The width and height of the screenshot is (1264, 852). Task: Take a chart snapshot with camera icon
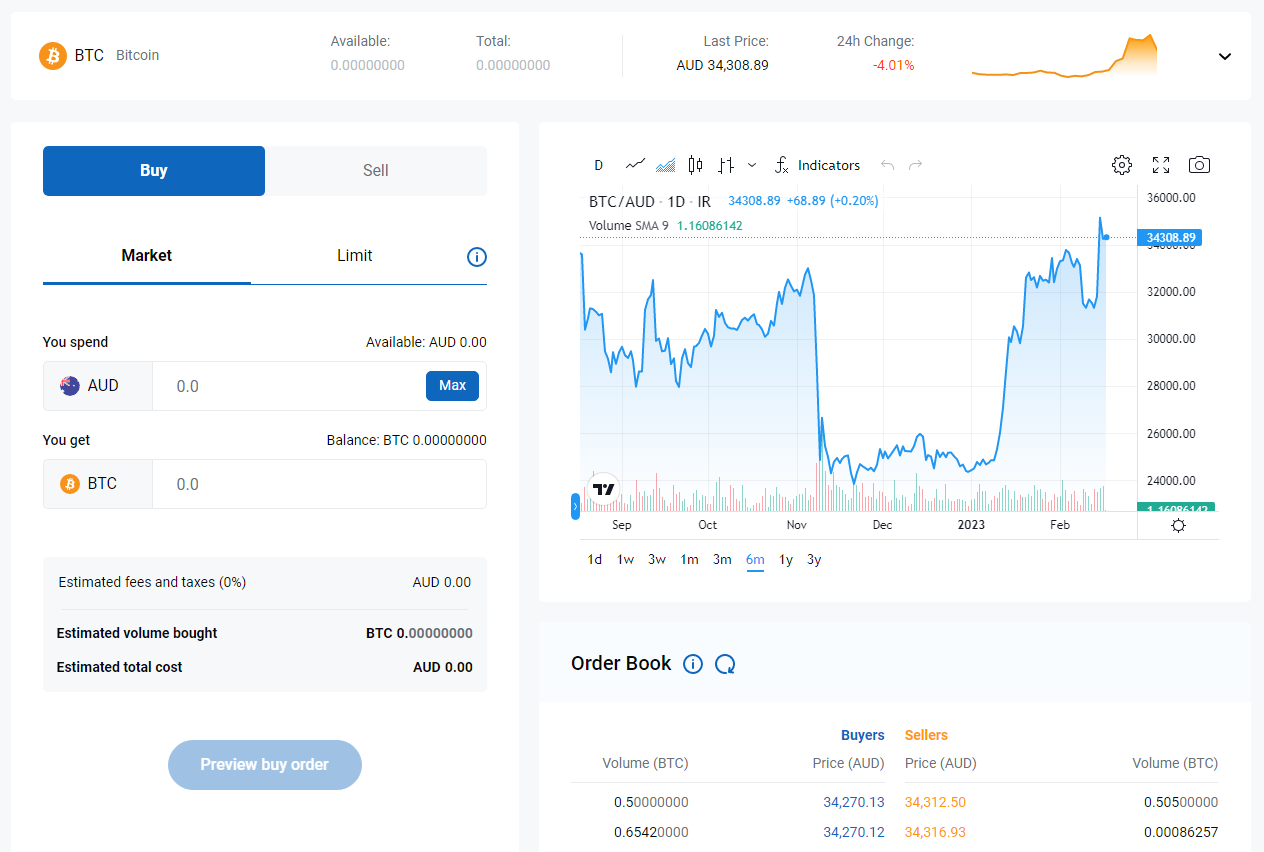pos(1199,165)
